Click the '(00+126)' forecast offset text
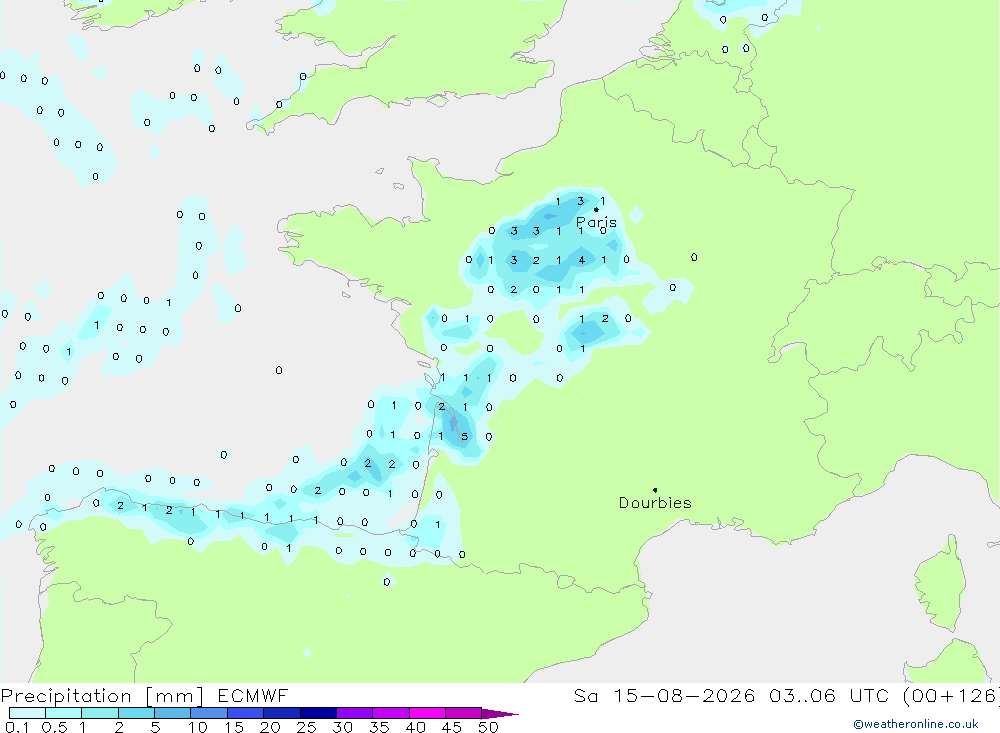This screenshot has width=1000, height=733. (x=951, y=696)
